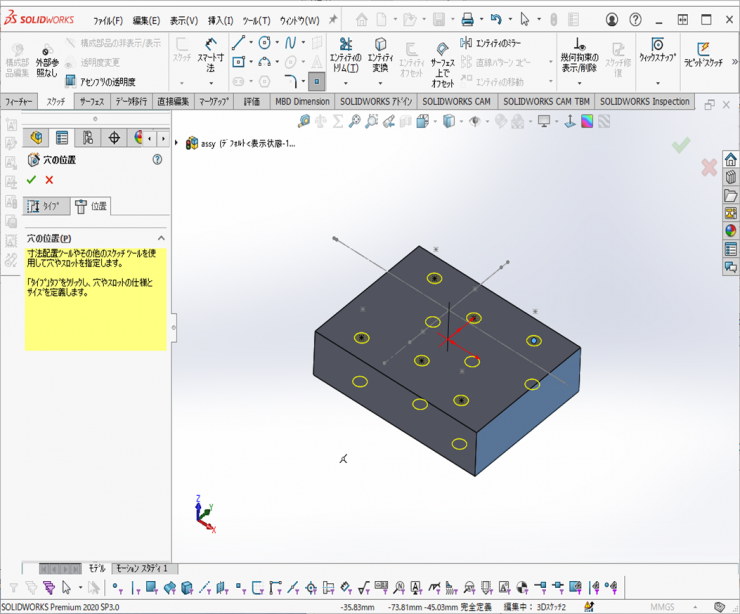Click the Save icon in the title bar
The image size is (740, 614).
pos(438,19)
